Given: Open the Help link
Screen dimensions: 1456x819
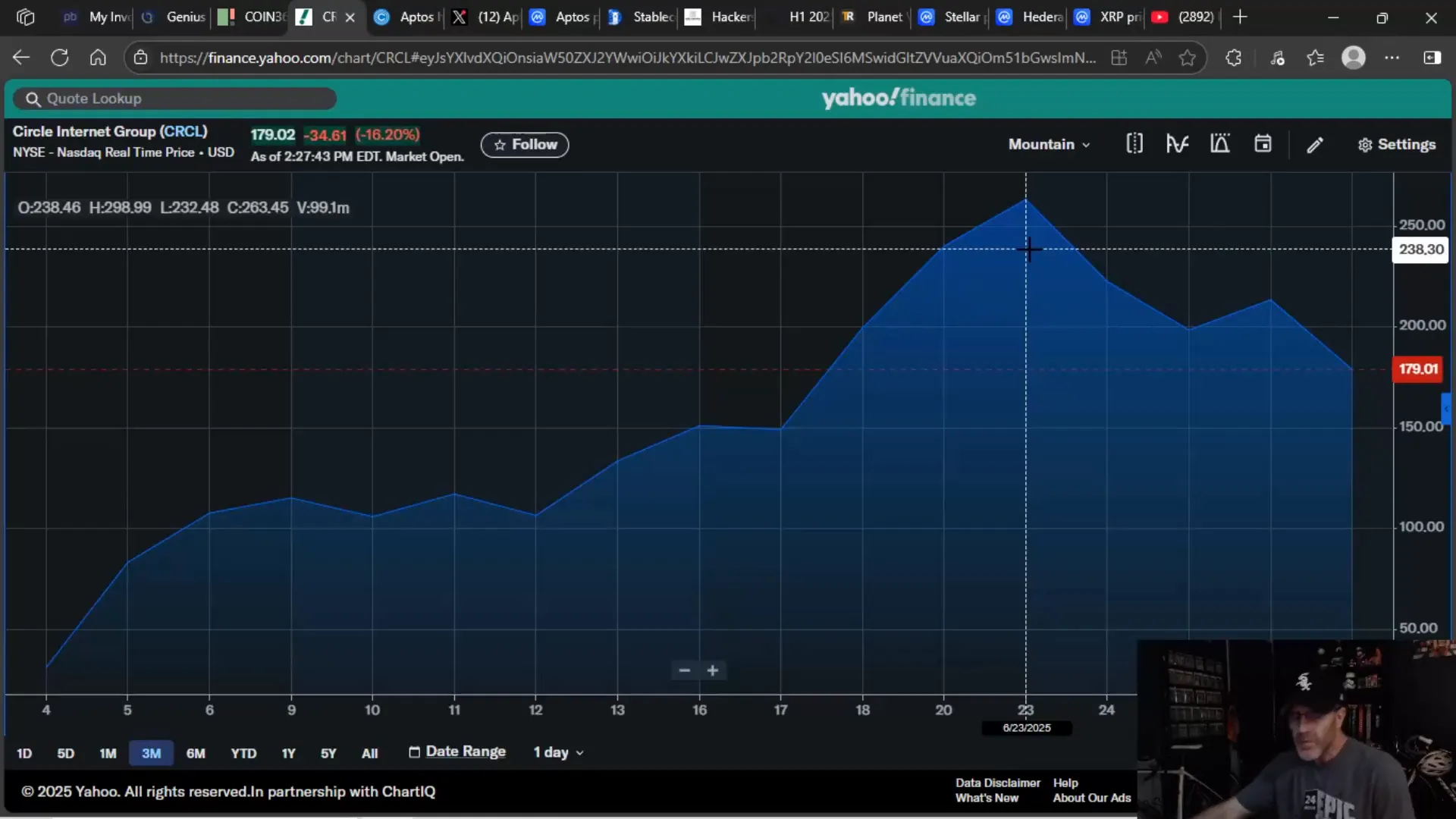Looking at the screenshot, I should 1065,783.
